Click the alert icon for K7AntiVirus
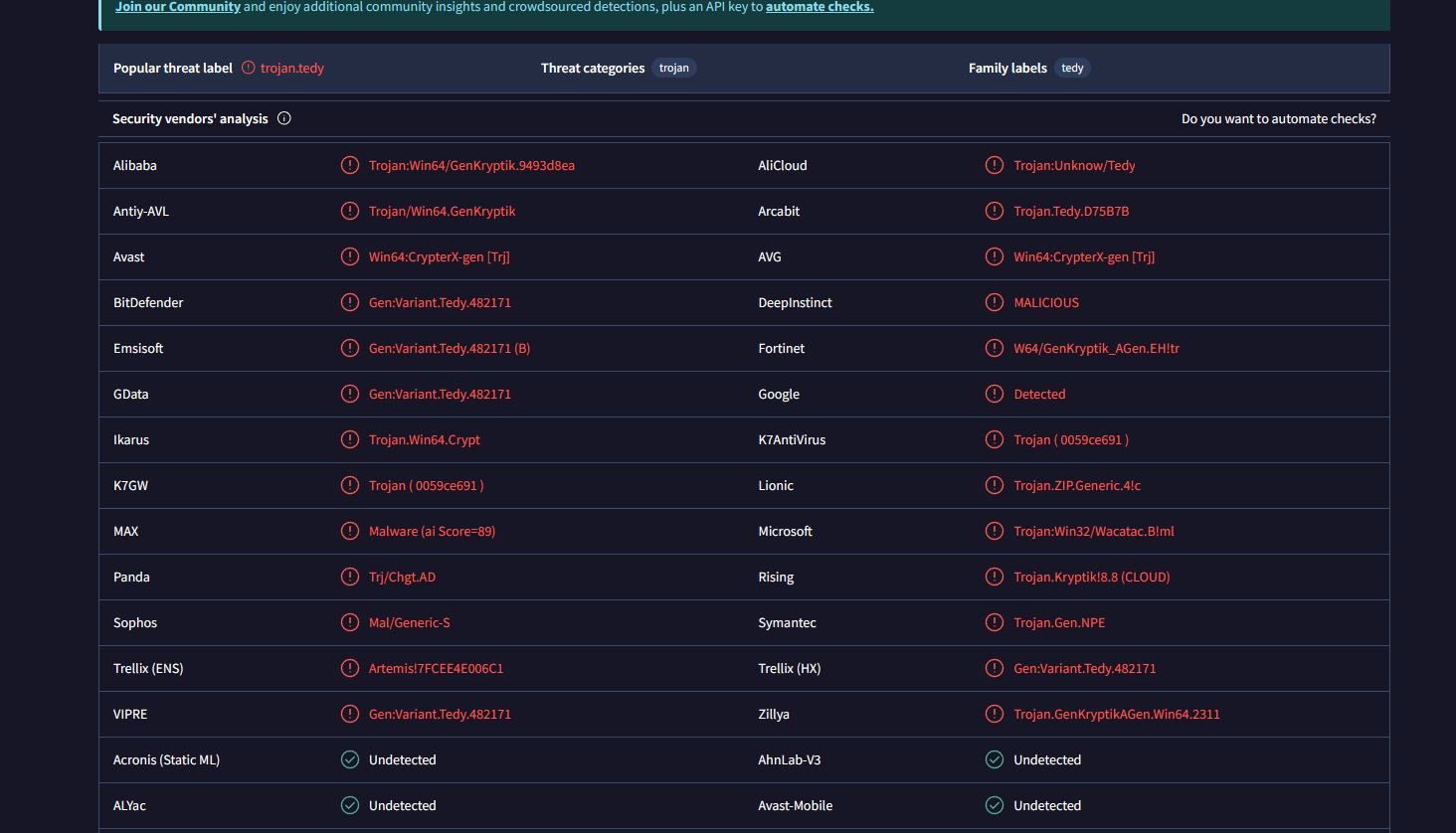Viewport: 1456px width, 833px height. pos(995,439)
